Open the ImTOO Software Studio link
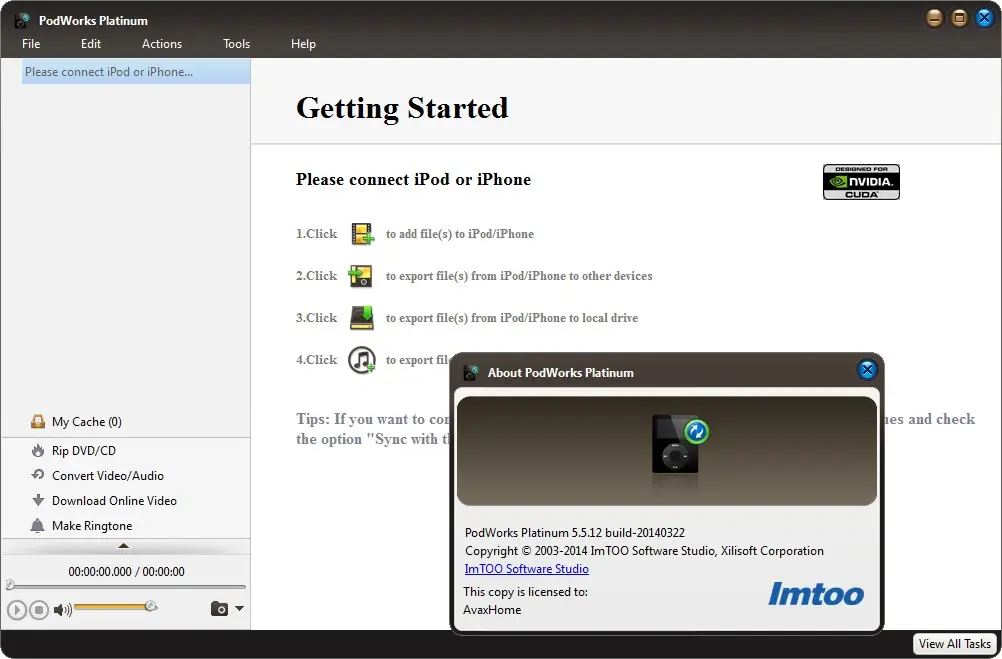1002x659 pixels. pos(527,569)
